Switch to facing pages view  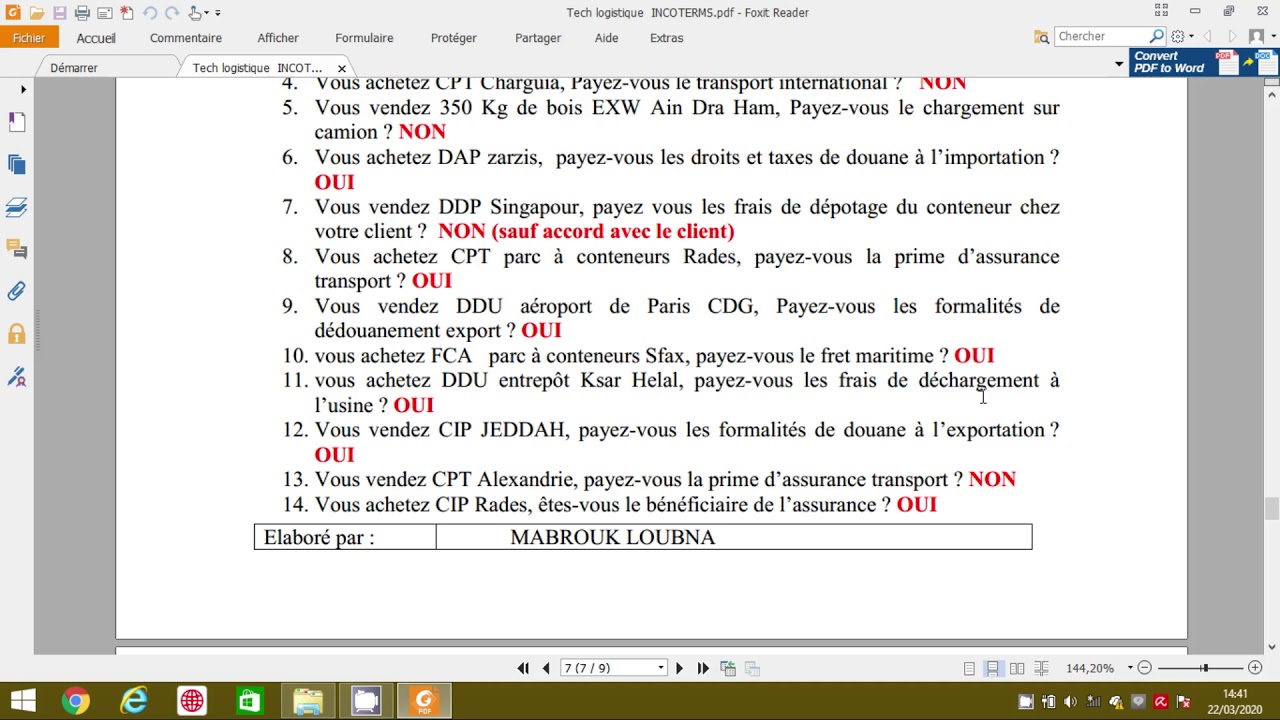click(1017, 668)
